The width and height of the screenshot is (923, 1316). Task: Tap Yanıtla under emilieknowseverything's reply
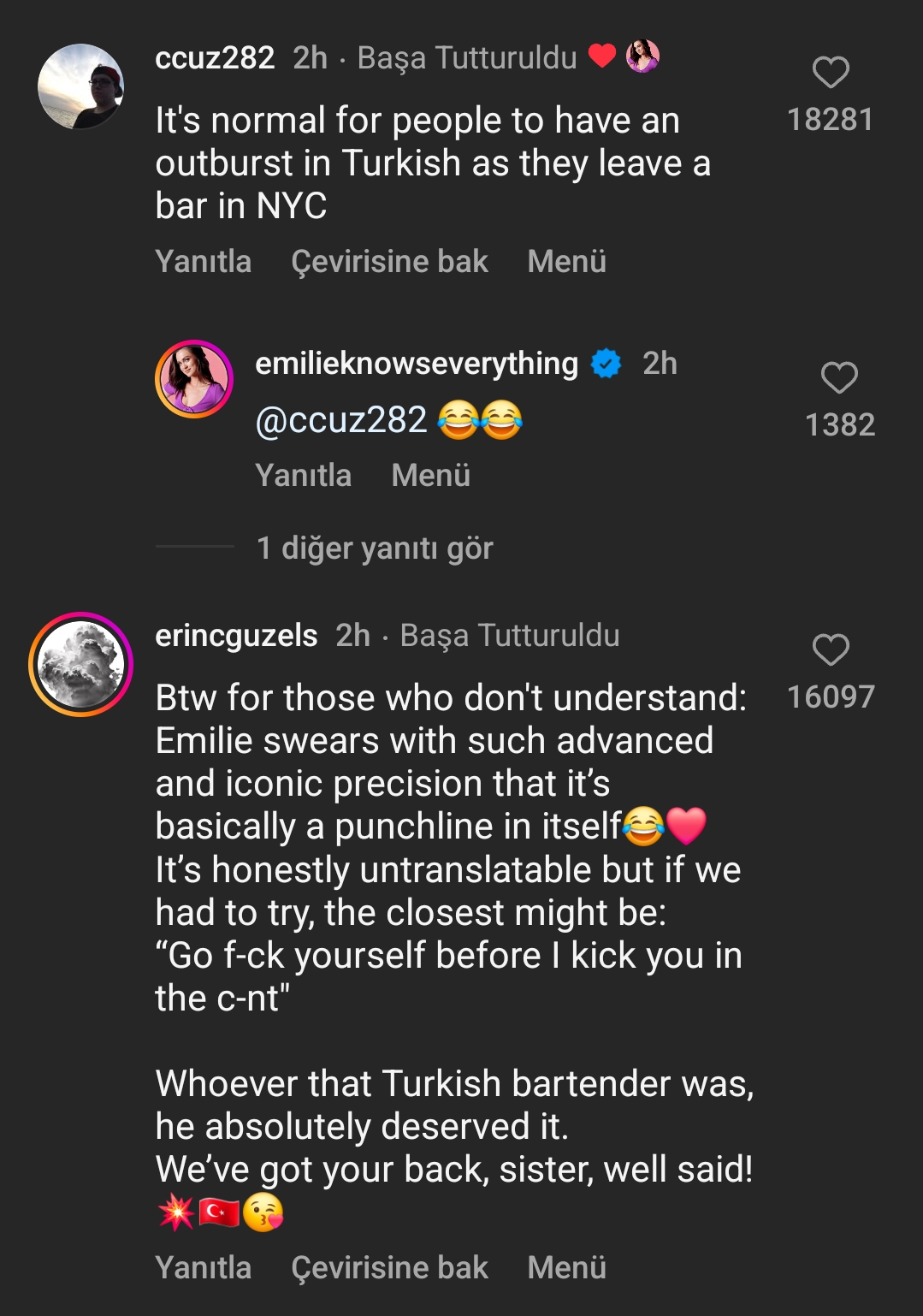click(x=303, y=475)
